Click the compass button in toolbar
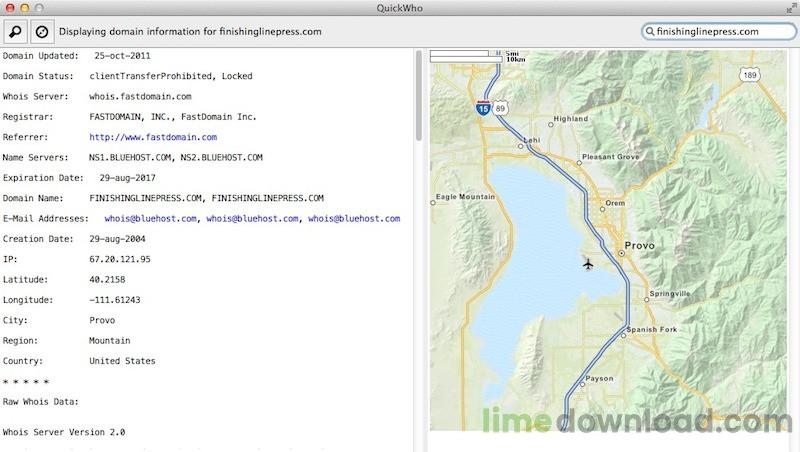This screenshot has height=452, width=800. point(42,31)
